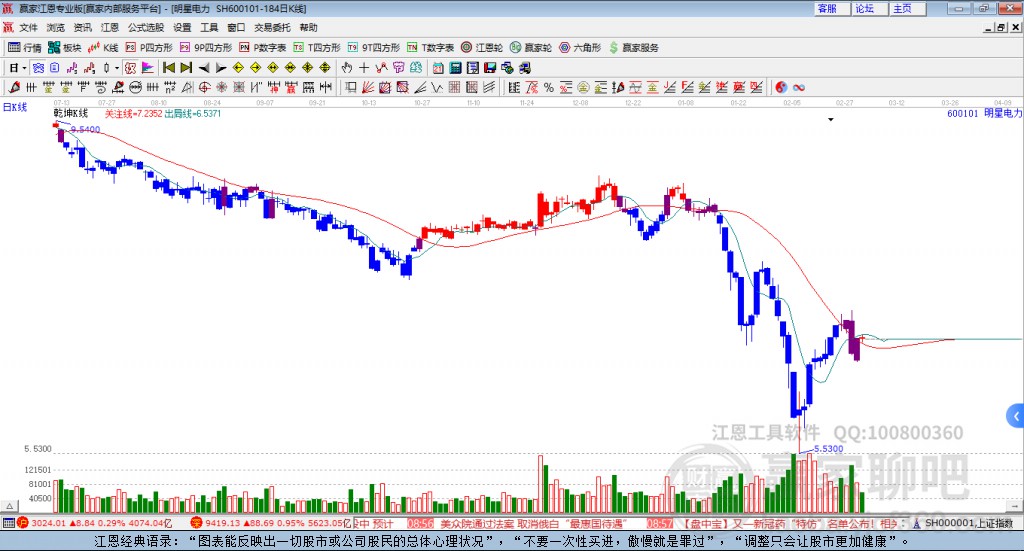1024x551 pixels.
Task: Select the Gann fan lines tool
Action: click(368, 87)
